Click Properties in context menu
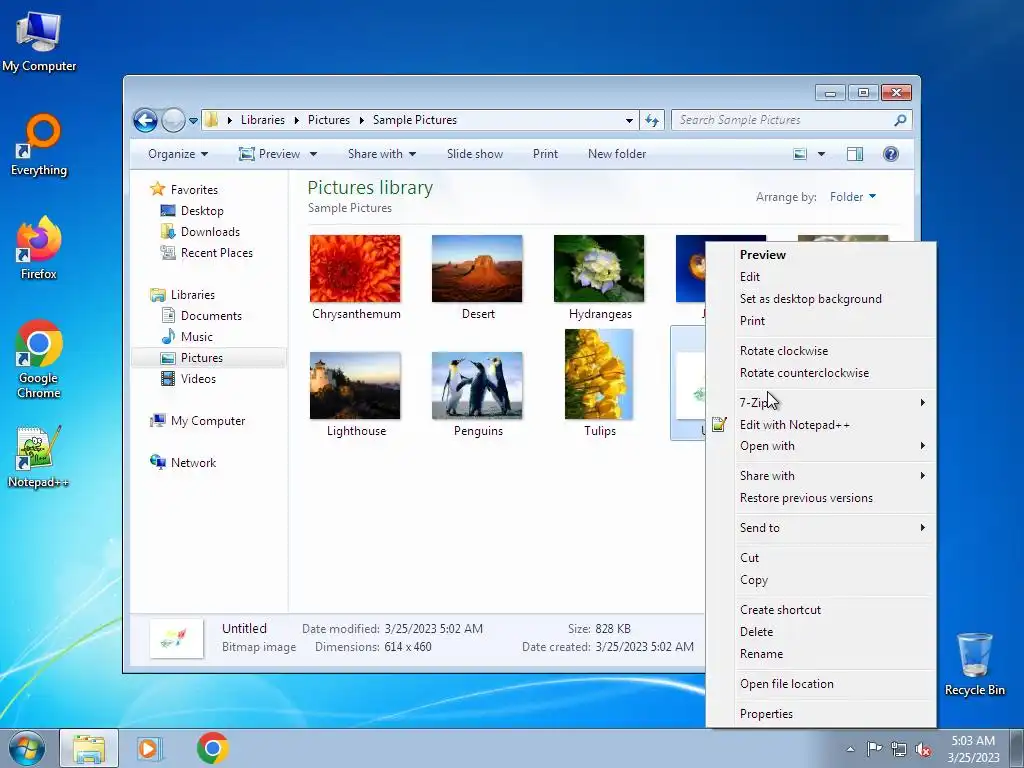The image size is (1024, 768). tap(833, 714)
